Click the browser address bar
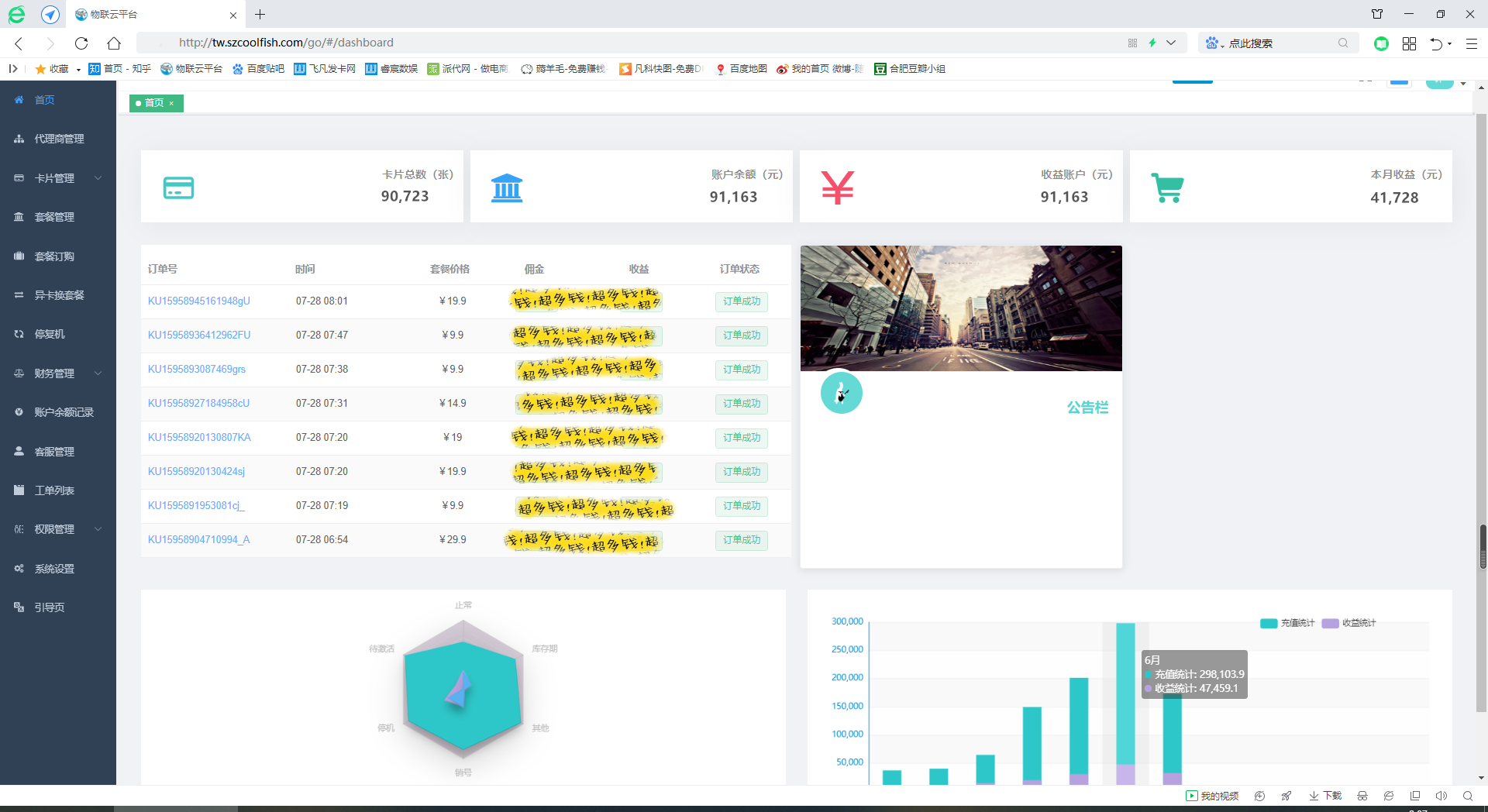The image size is (1488, 812). tap(620, 43)
